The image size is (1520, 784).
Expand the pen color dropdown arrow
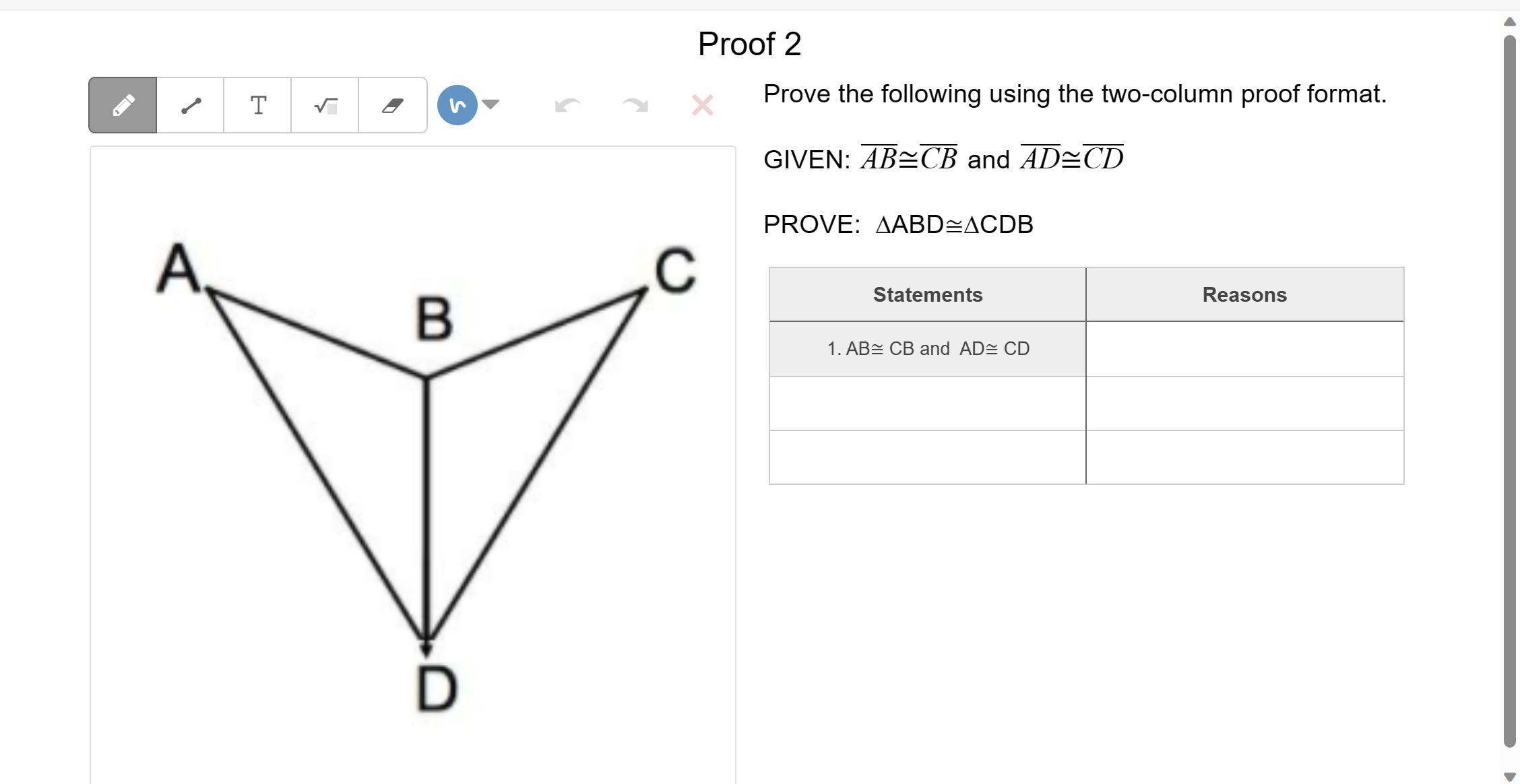pyautogui.click(x=490, y=104)
